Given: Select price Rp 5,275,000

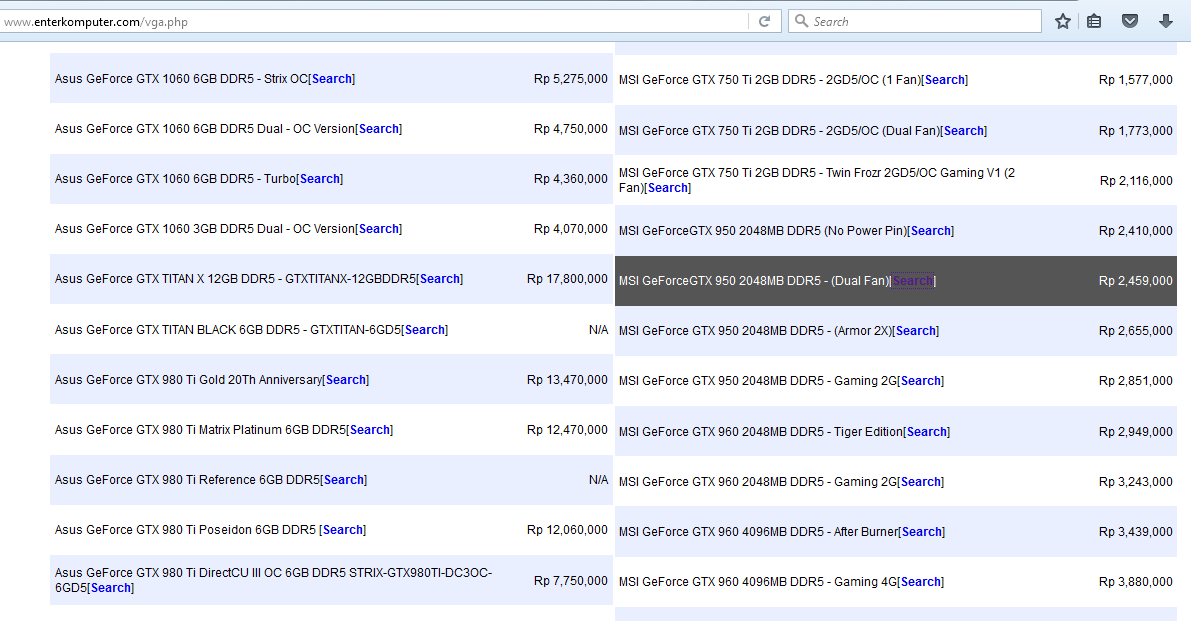Looking at the screenshot, I should pos(570,79).
